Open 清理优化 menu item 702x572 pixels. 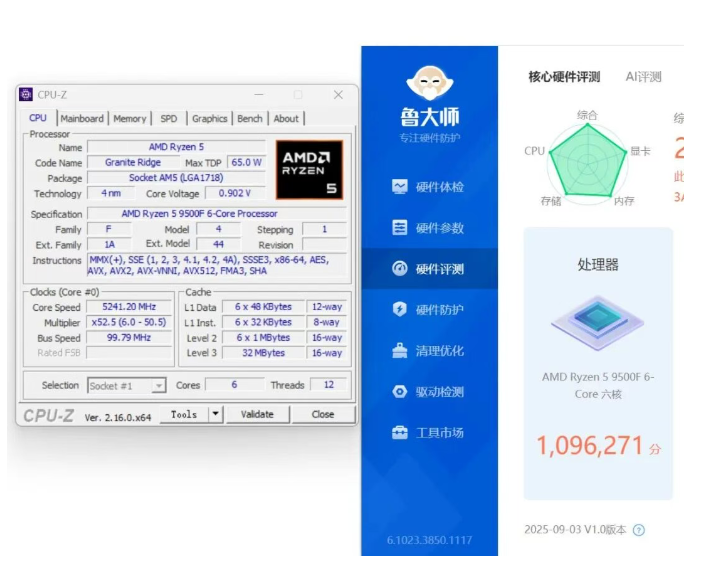[x=429, y=351]
